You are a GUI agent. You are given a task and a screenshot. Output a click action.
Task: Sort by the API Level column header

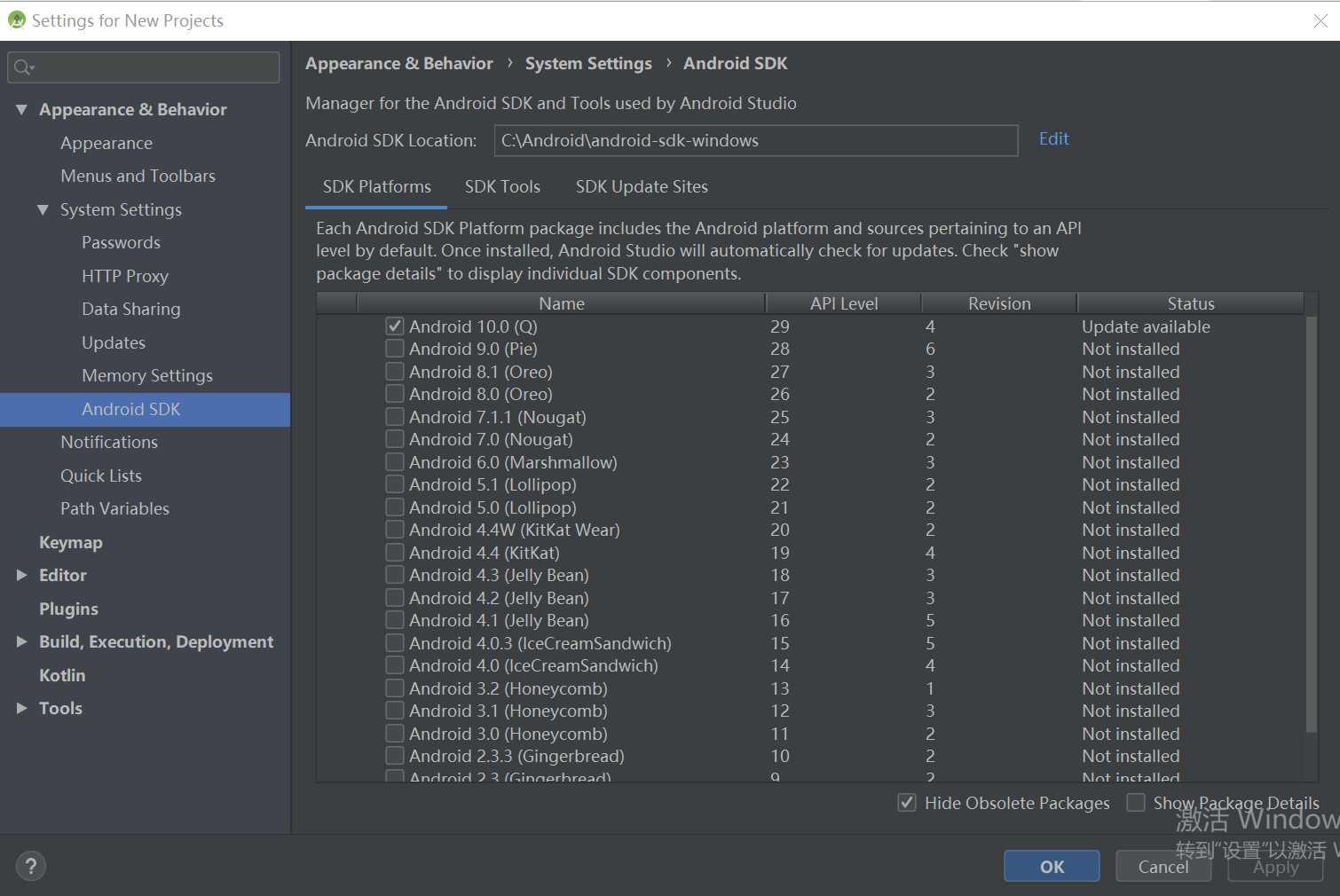click(x=843, y=303)
